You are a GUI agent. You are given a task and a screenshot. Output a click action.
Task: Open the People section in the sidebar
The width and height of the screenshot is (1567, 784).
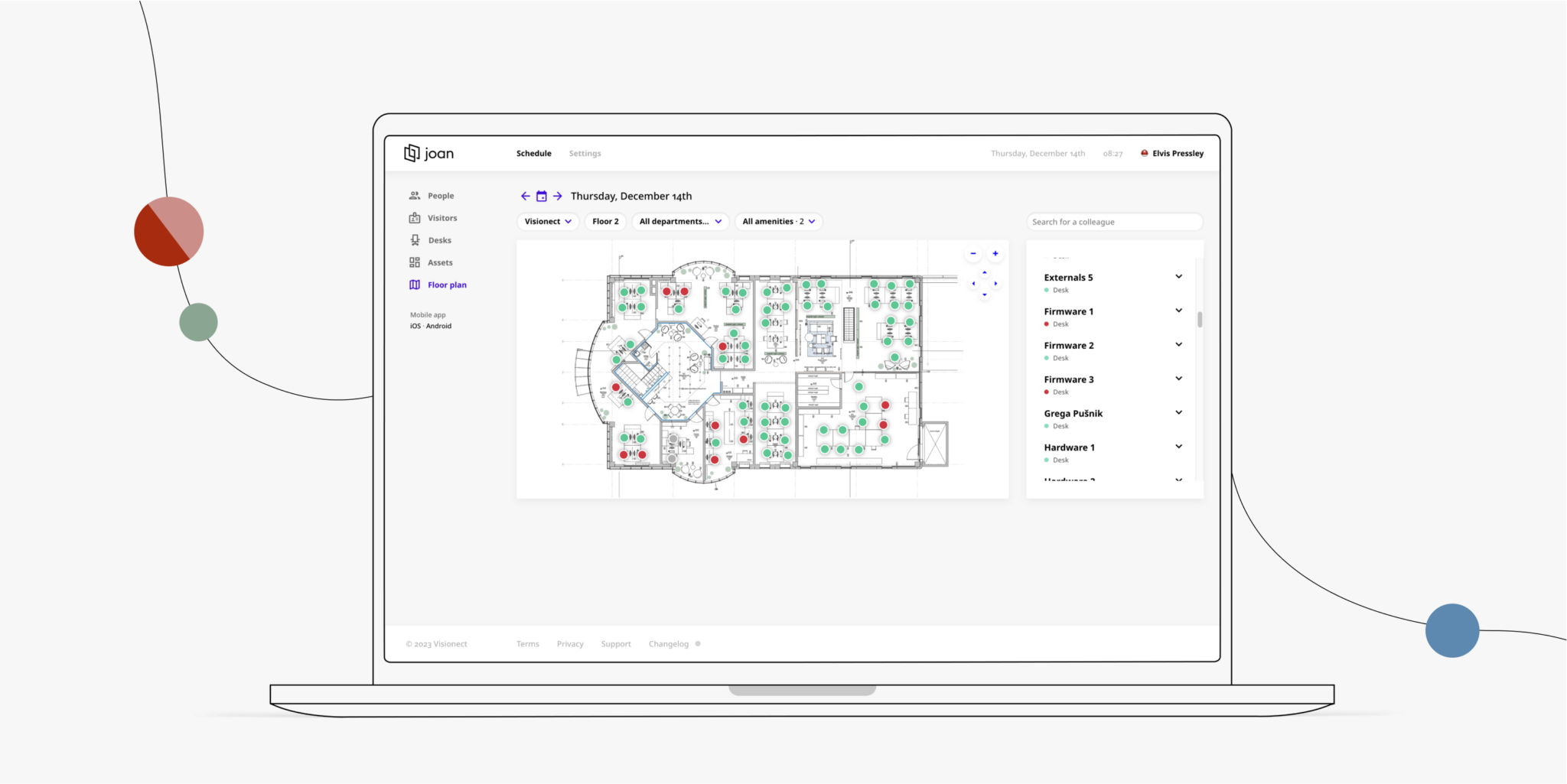pyautogui.click(x=440, y=195)
